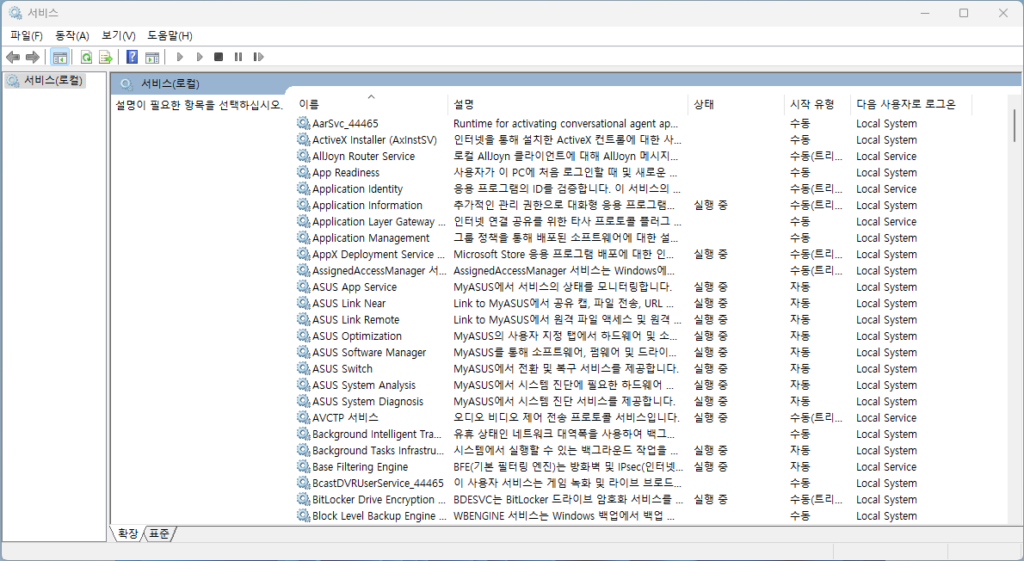
Task: Switch to the 표준 tab
Action: [159, 534]
